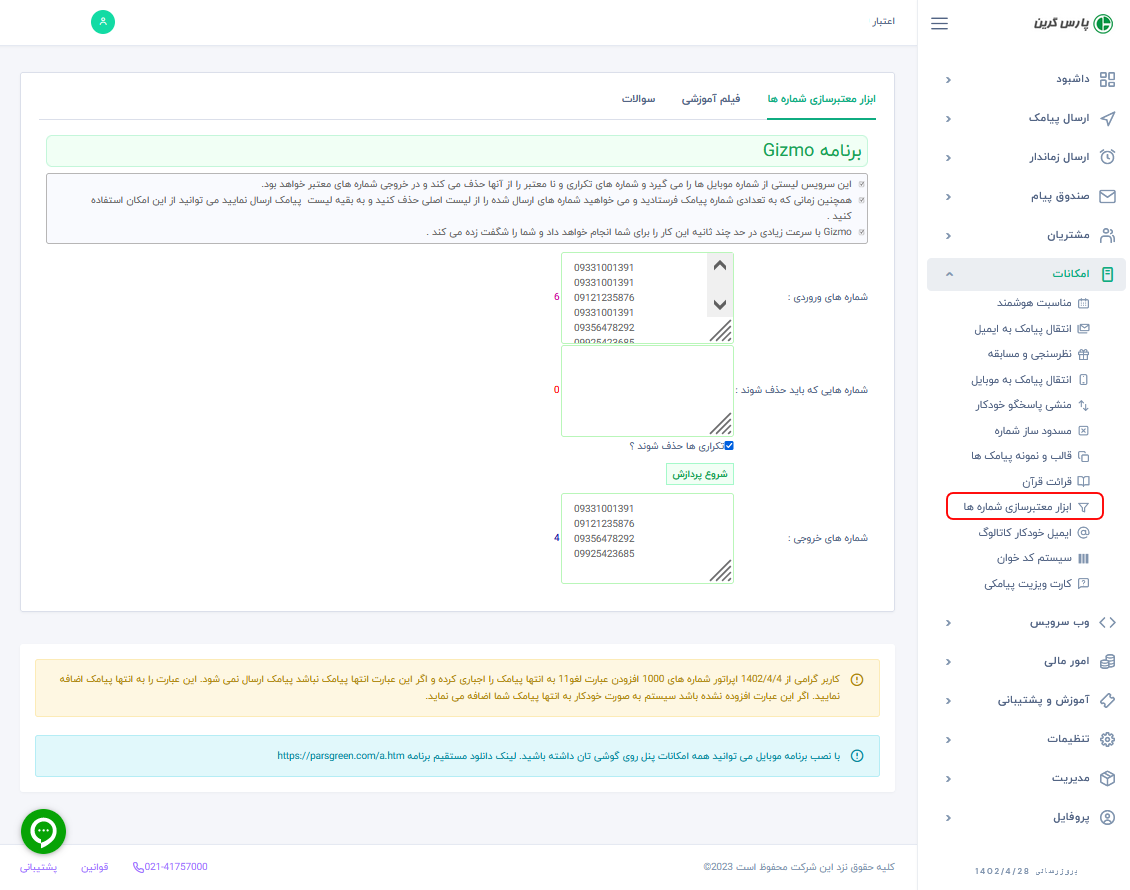Image resolution: width=1130 pixels, height=890 pixels.
Task: Click the phone icon for انتقال پیامک به موبایل
Action: click(x=1083, y=380)
